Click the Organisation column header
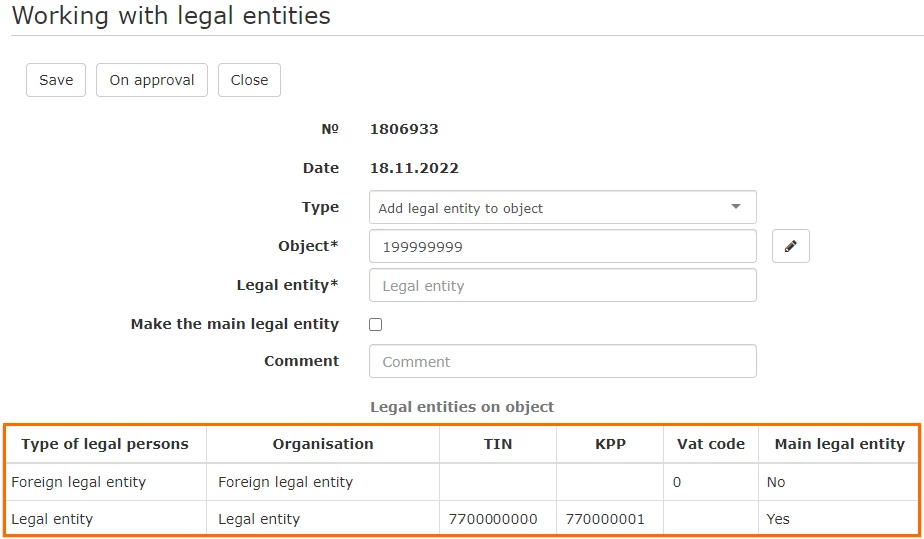This screenshot has width=924, height=539. 322,444
